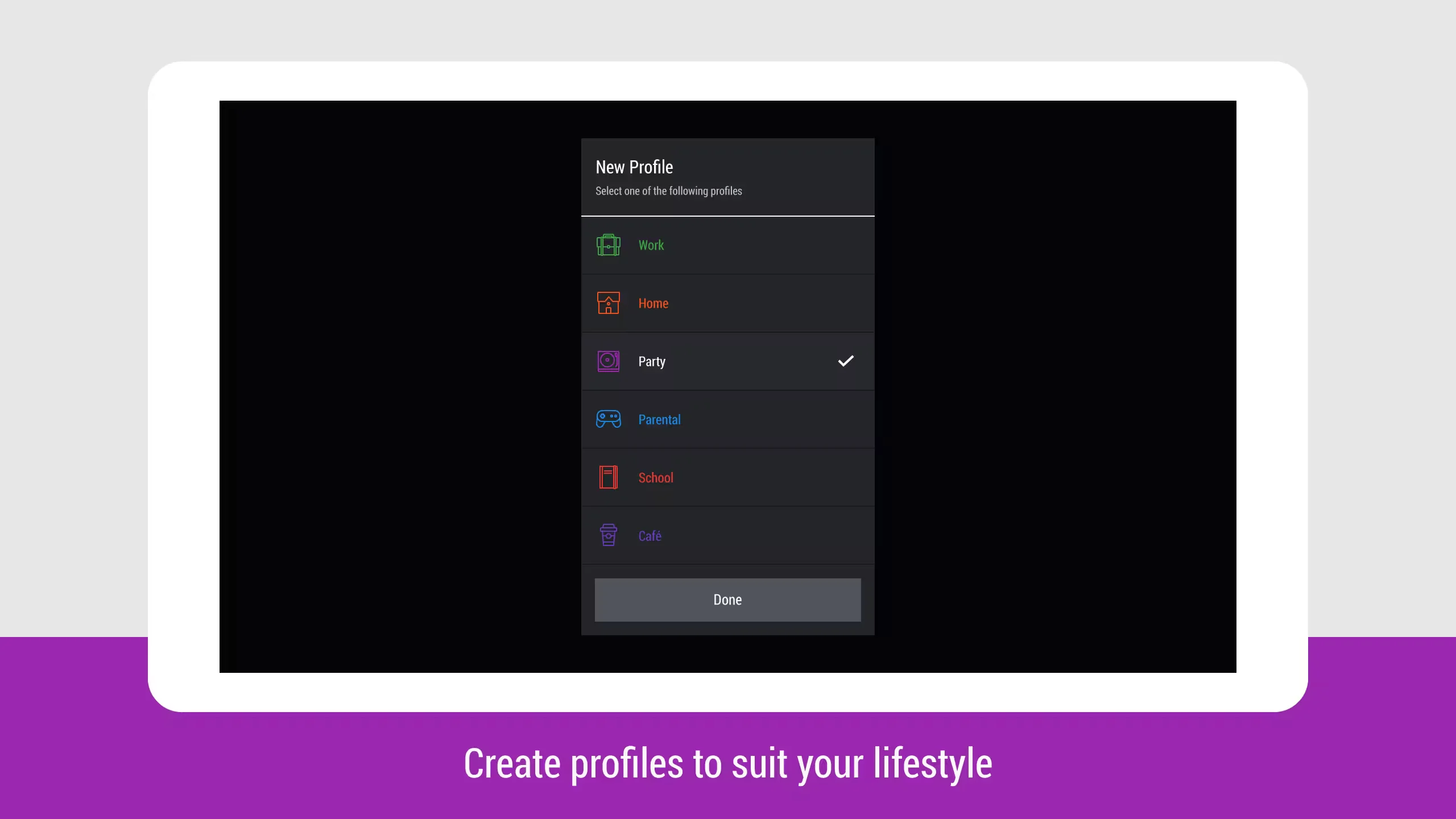Select the School profile option
Viewport: 1456px width, 819px height.
(x=728, y=477)
